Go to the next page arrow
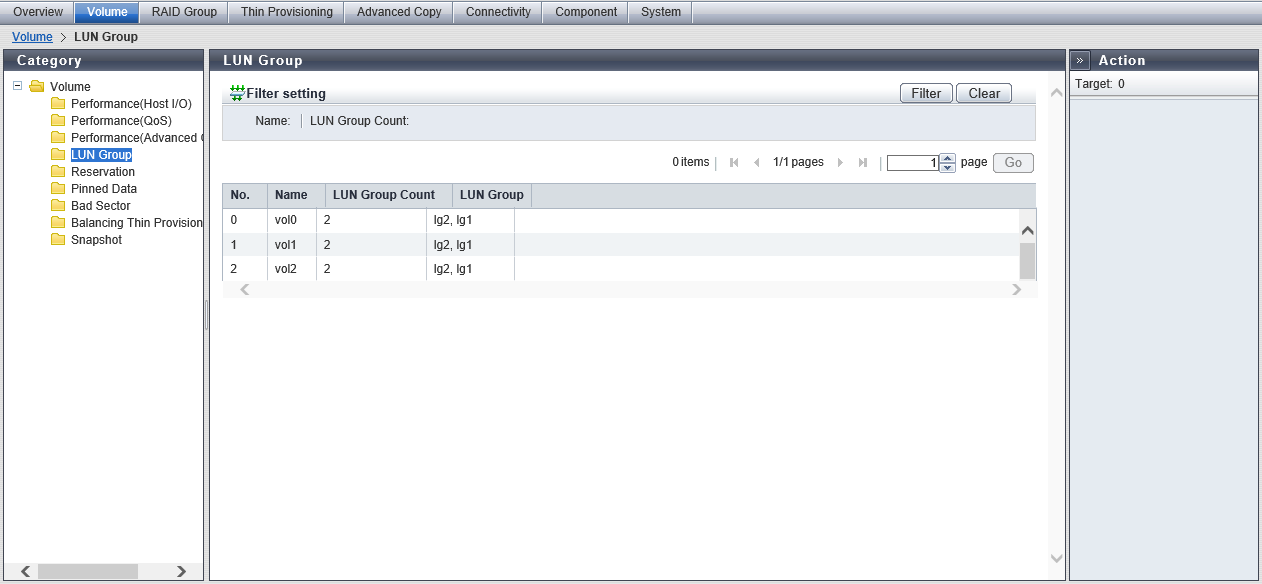Image resolution: width=1262 pixels, height=584 pixels. click(x=840, y=163)
